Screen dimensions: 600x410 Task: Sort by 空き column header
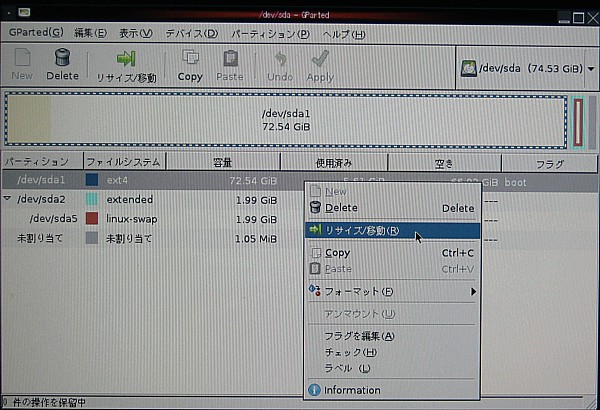point(444,163)
